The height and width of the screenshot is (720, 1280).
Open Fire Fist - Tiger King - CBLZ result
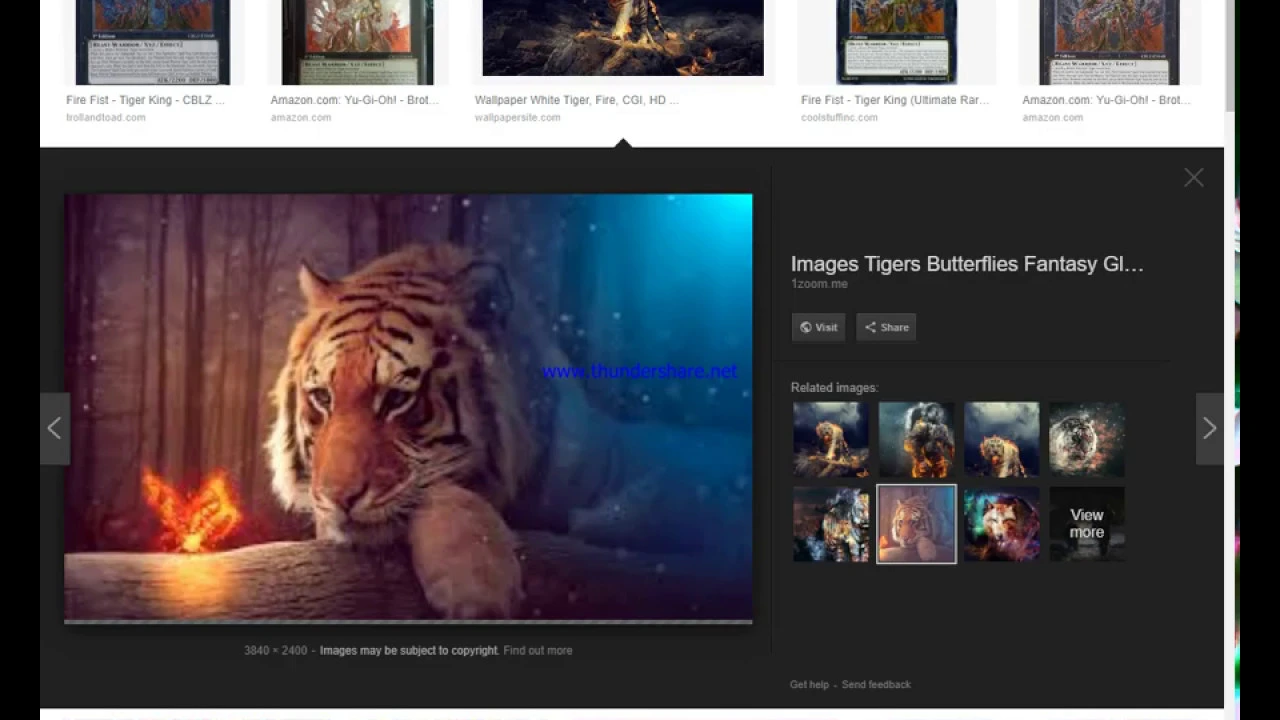[145, 100]
